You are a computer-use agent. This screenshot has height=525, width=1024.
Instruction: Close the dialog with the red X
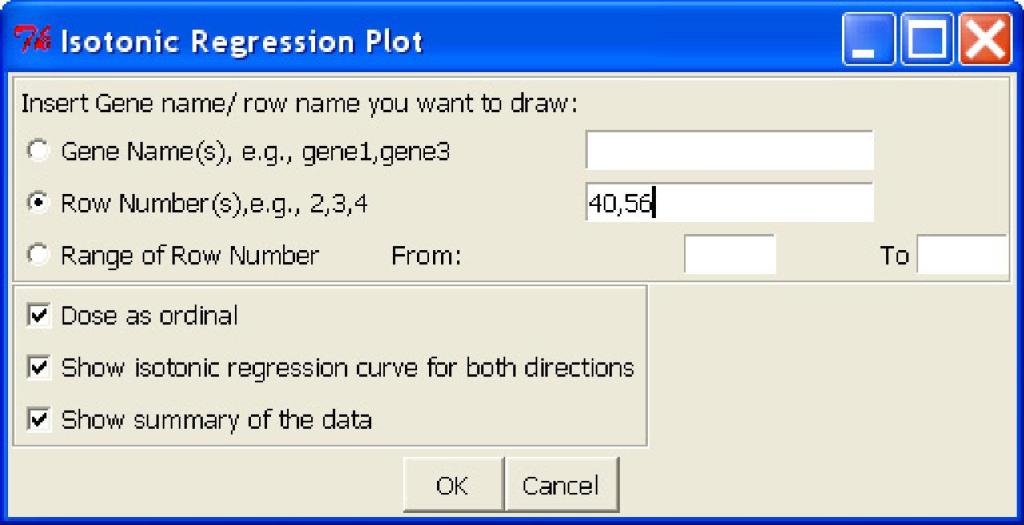[984, 42]
